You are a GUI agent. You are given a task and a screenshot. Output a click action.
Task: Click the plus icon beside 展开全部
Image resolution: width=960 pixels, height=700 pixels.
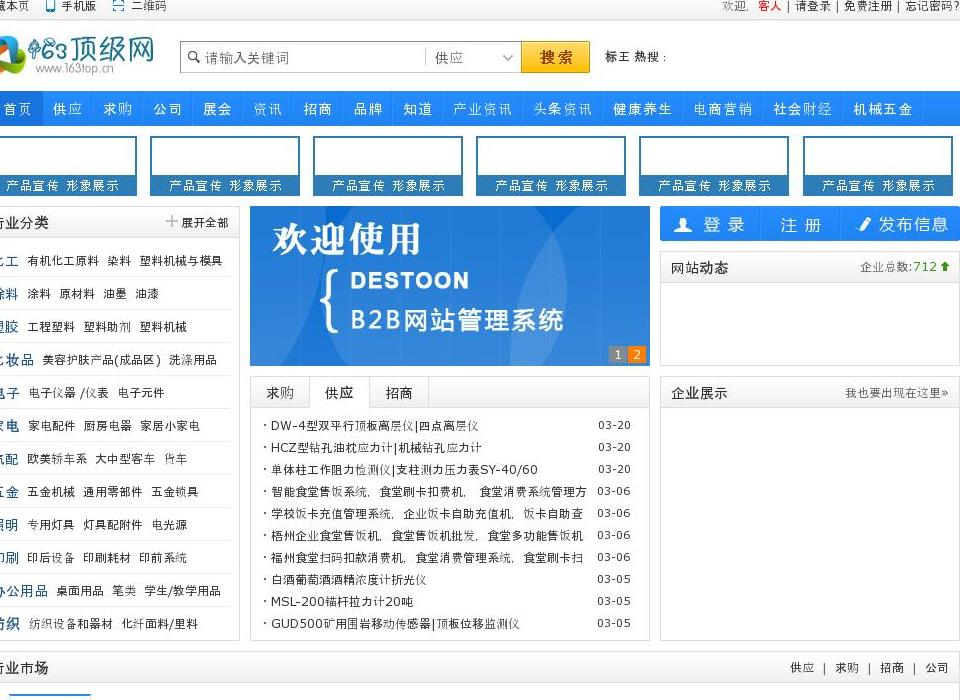point(171,221)
